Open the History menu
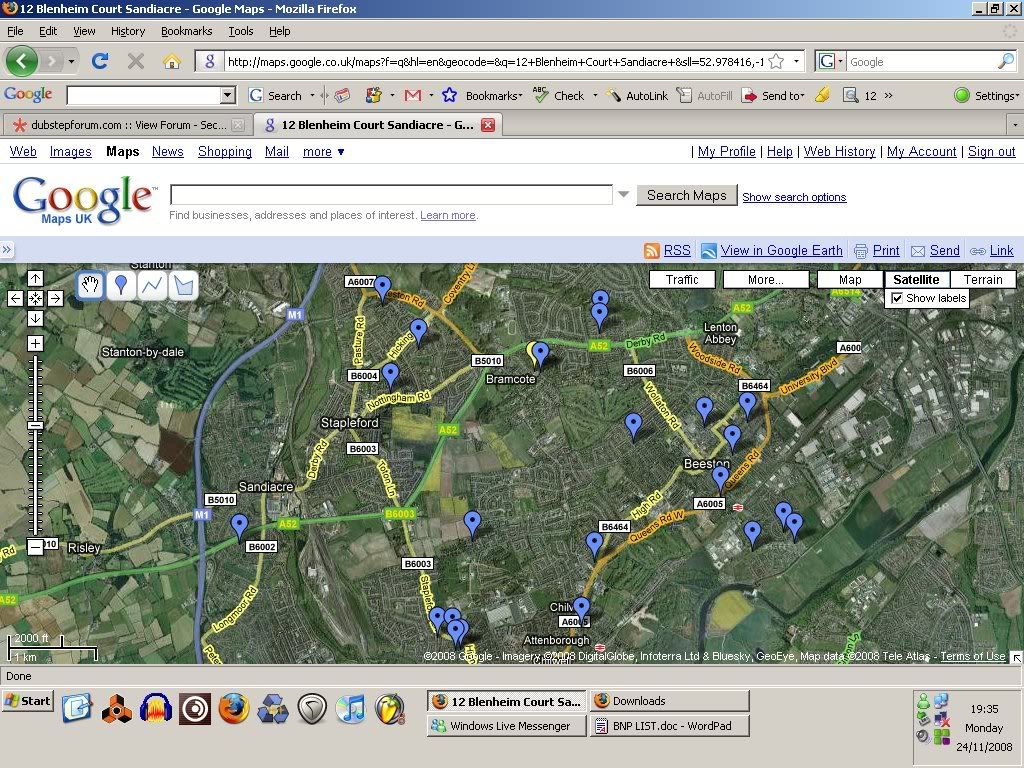This screenshot has width=1024, height=768. click(127, 31)
